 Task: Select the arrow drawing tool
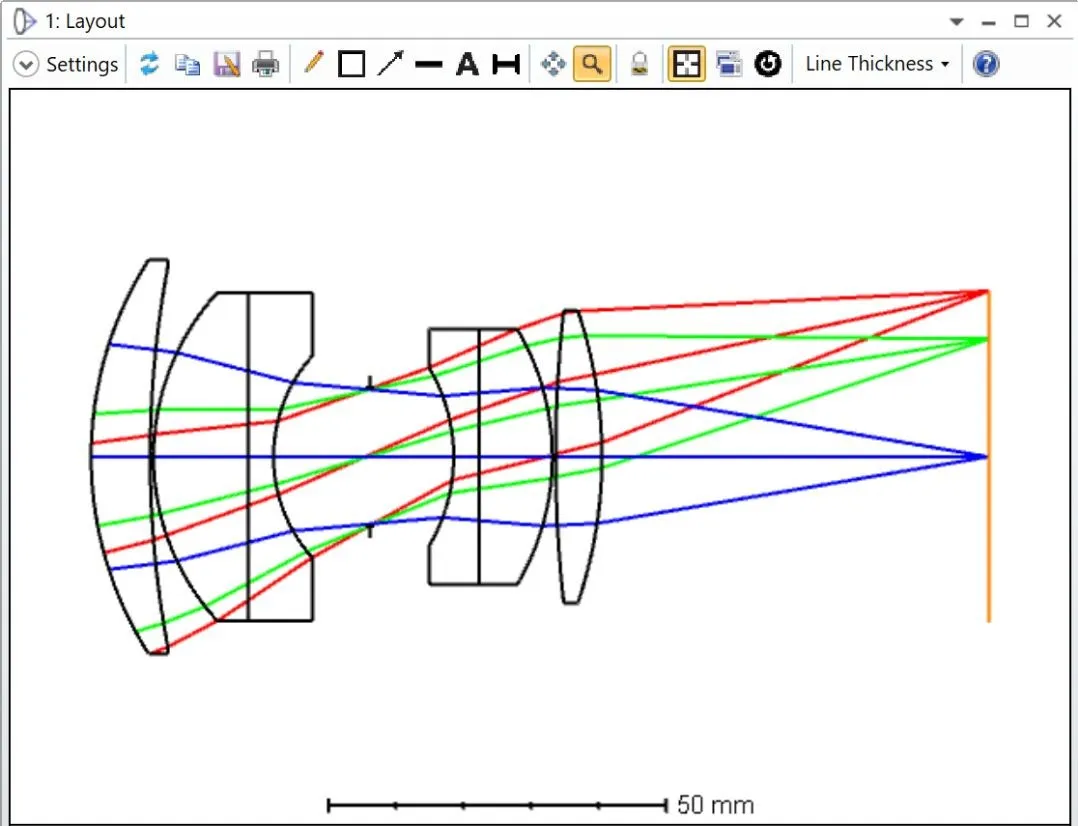[x=390, y=65]
